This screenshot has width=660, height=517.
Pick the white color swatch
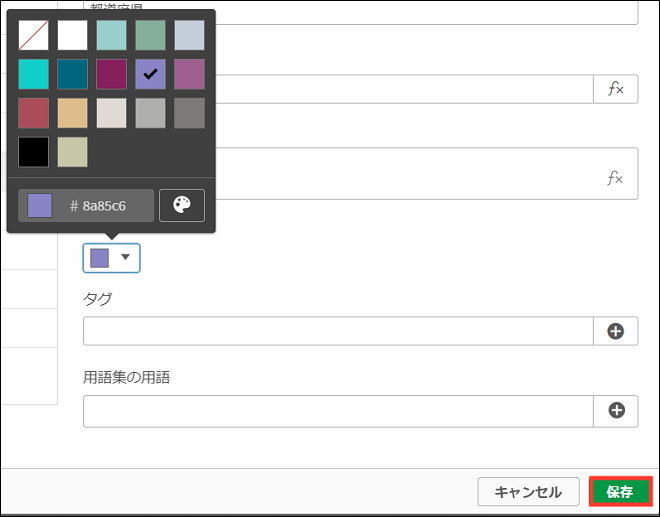coord(72,35)
